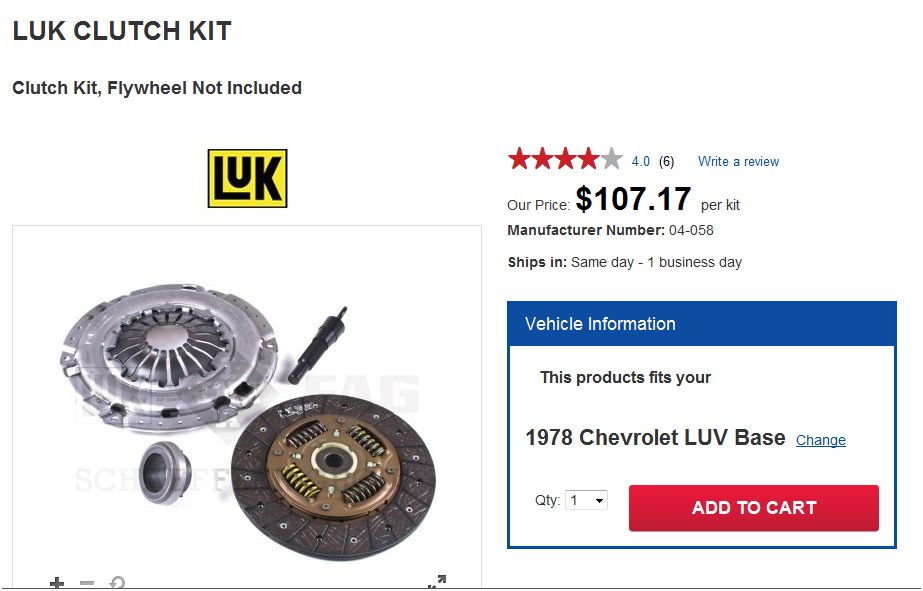Screen dimensions: 923x591
Task: Zoom in with the plus icon
Action: click(57, 583)
